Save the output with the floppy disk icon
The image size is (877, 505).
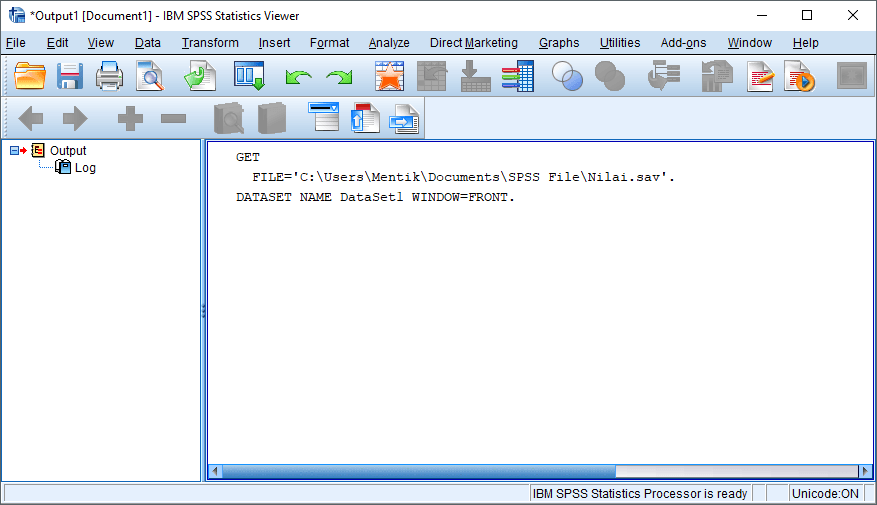point(70,76)
